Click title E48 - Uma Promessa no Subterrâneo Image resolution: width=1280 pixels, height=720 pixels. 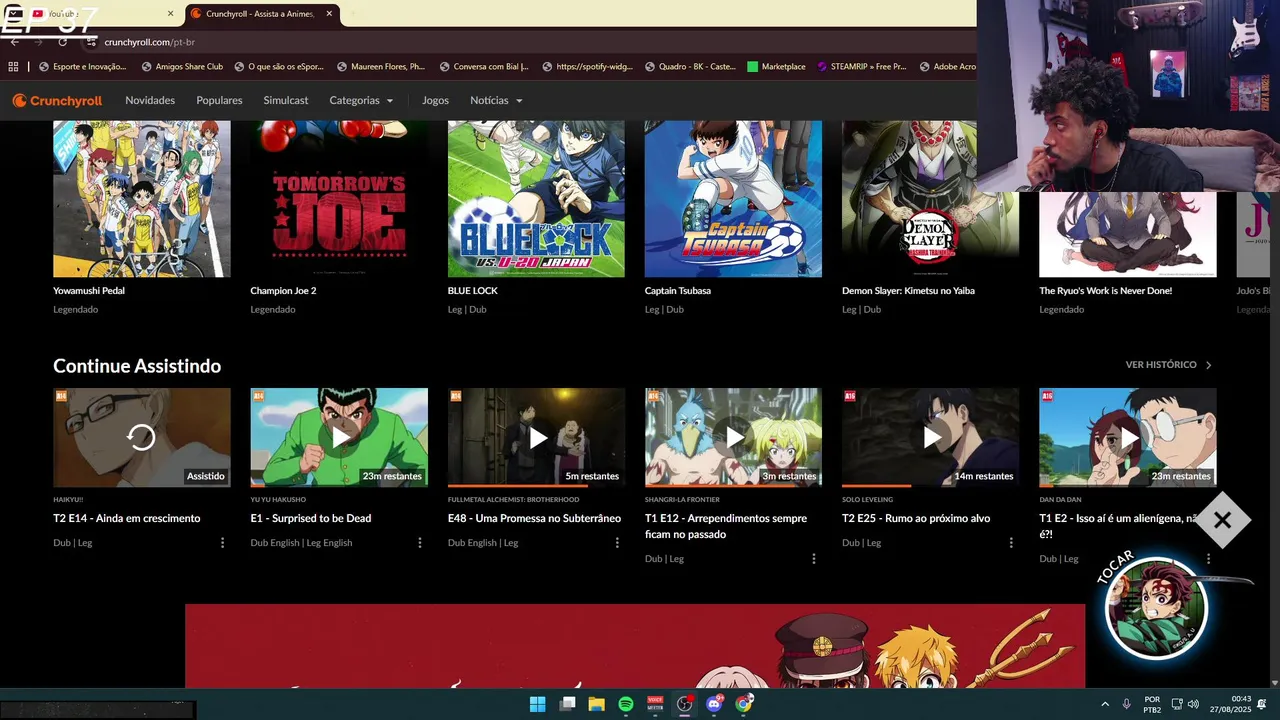pos(534,518)
